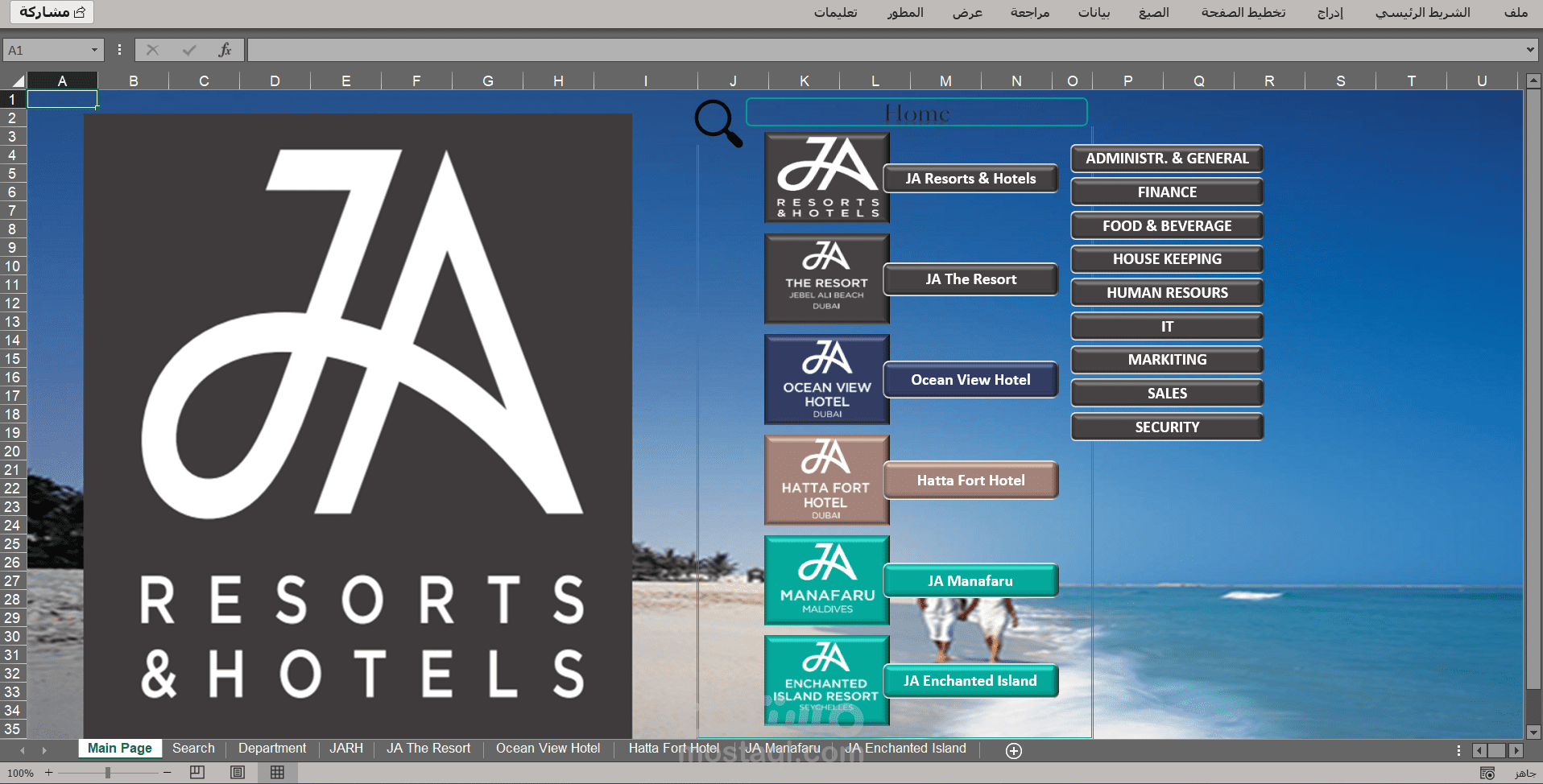Click the HOUSE KEEPING button
1543x784 pixels.
pos(1167,259)
